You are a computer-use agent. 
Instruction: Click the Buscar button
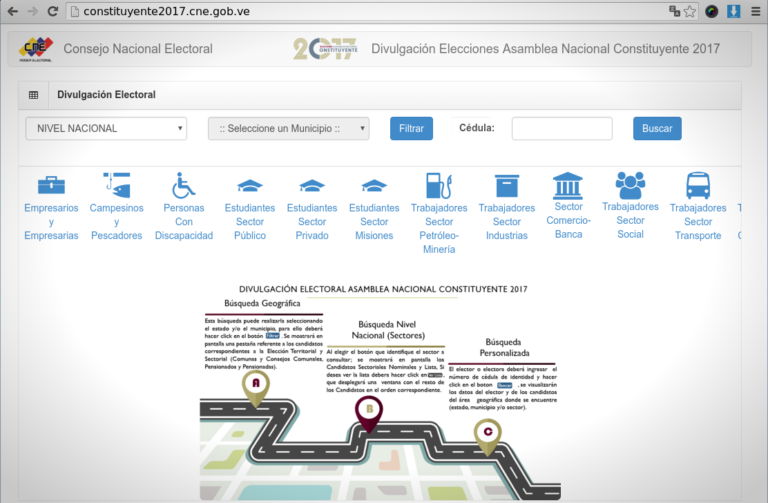[657, 128]
